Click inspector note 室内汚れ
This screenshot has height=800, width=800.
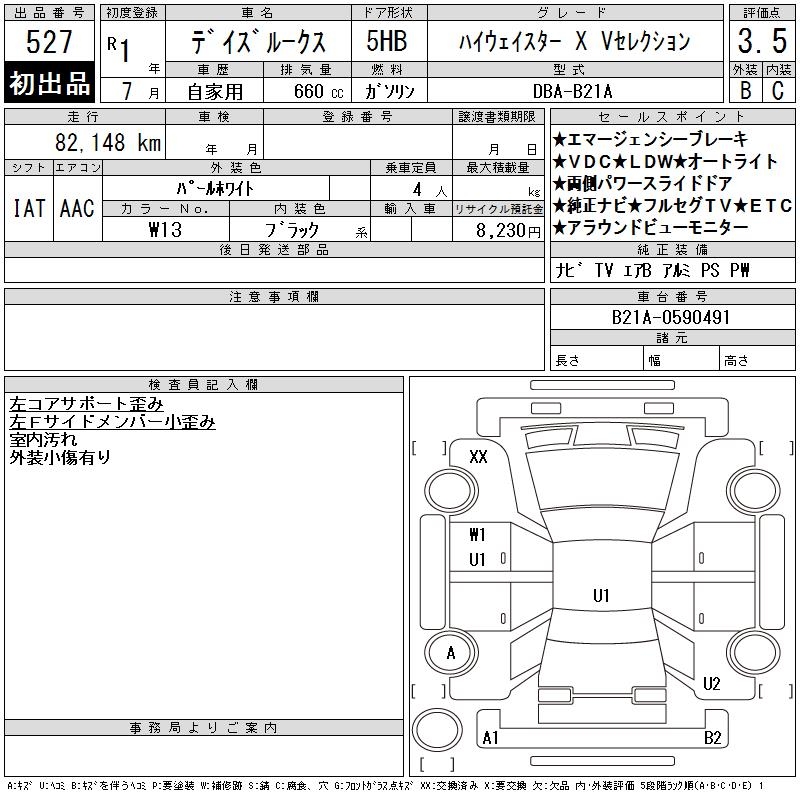(x=43, y=440)
